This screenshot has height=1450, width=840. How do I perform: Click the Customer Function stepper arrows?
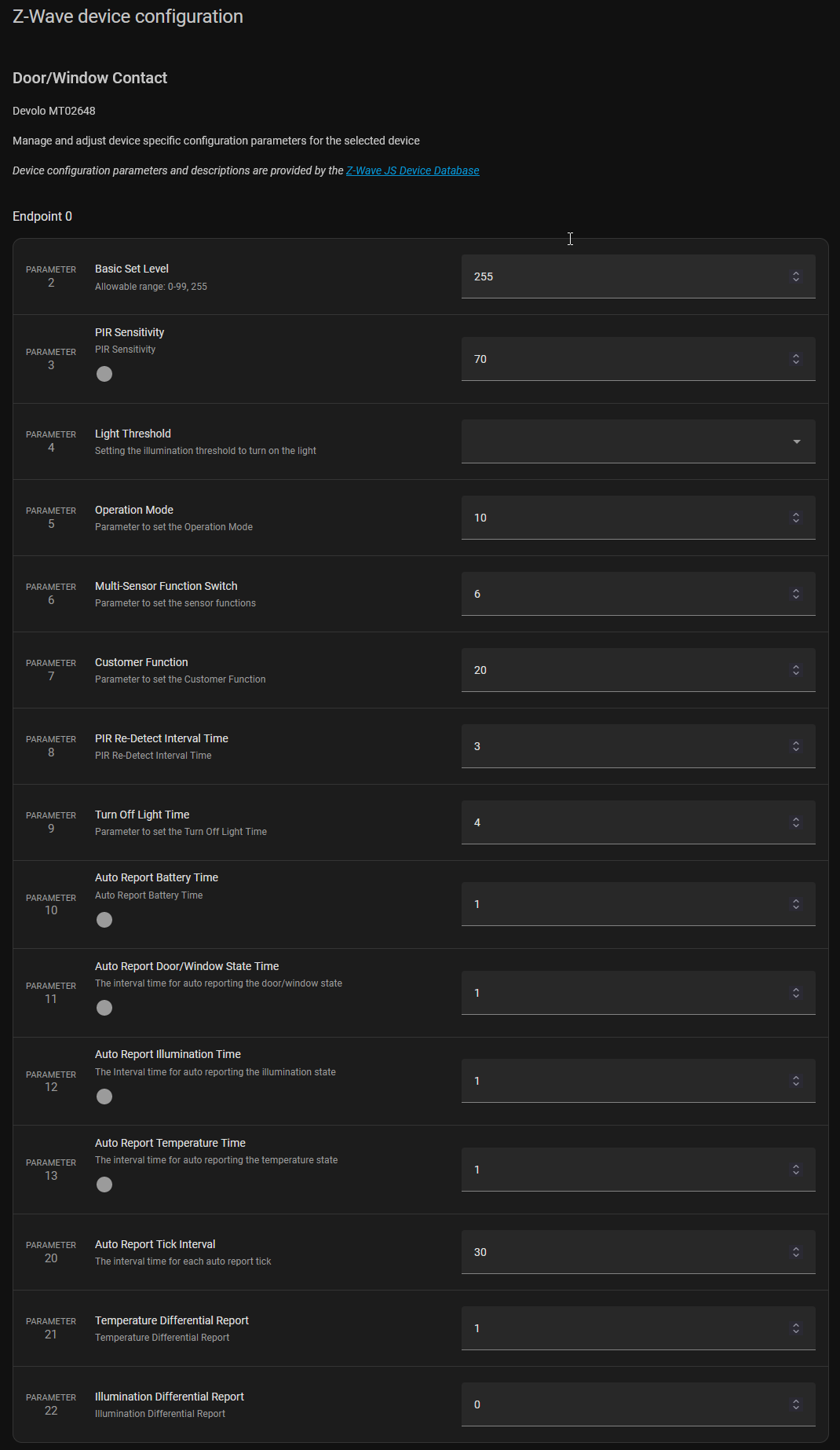click(796, 670)
